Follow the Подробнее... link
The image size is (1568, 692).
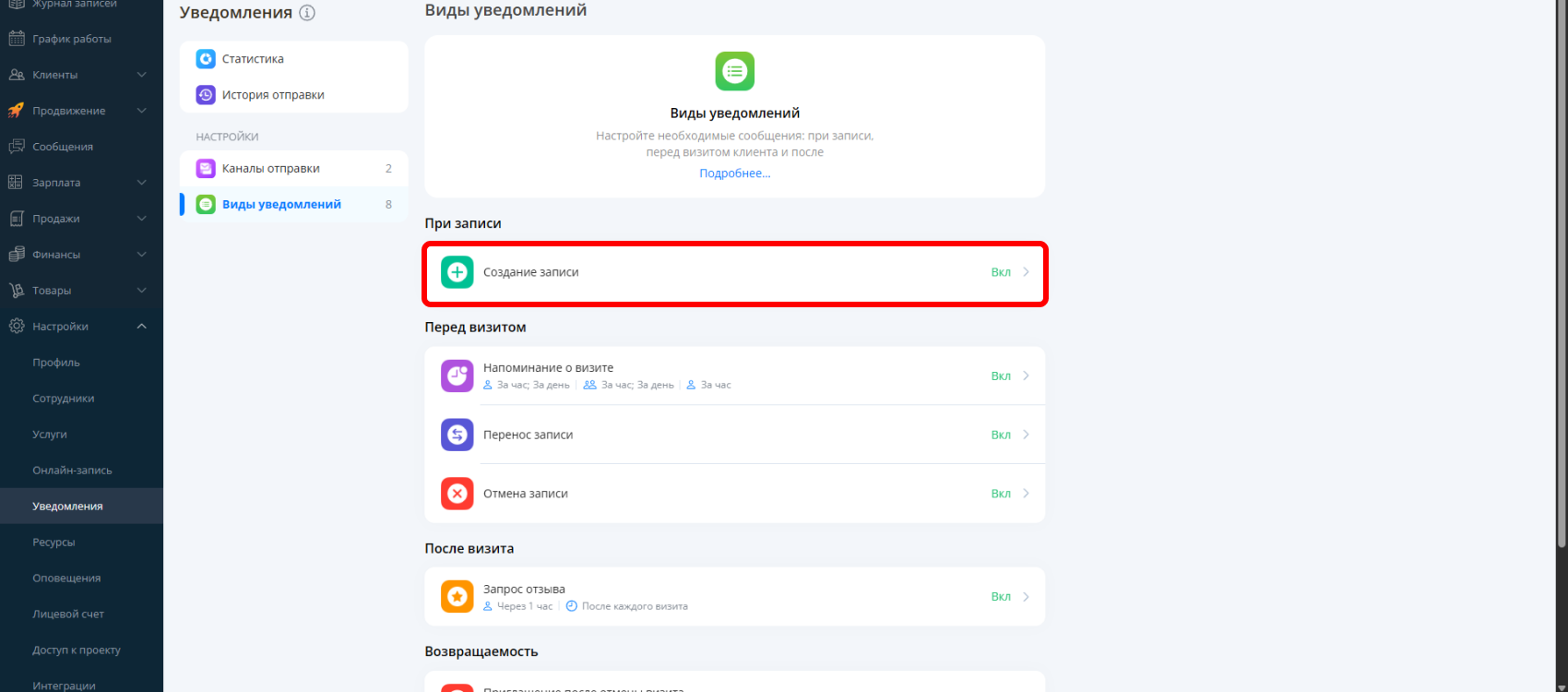point(734,173)
